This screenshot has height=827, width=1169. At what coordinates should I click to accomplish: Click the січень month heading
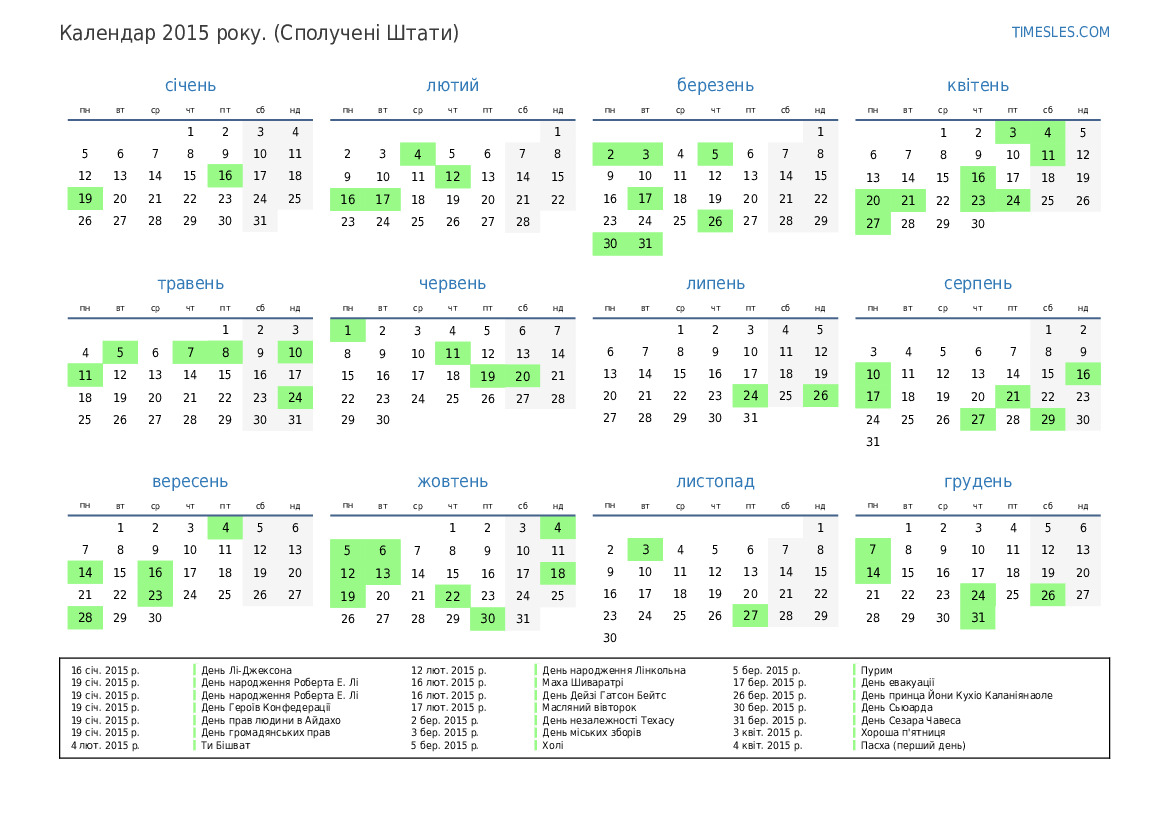[190, 86]
